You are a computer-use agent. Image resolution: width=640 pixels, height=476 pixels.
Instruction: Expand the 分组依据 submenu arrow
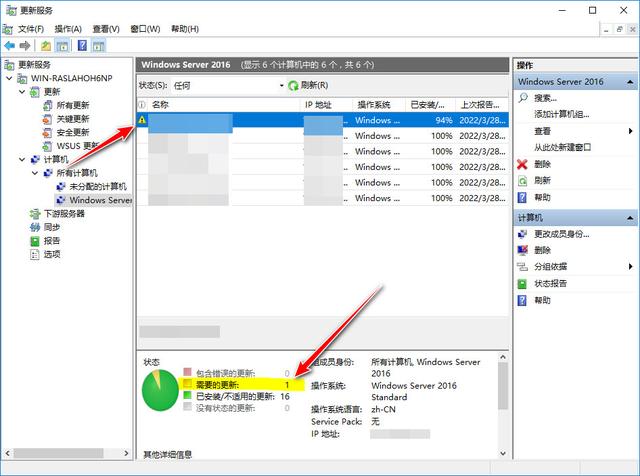coord(631,267)
